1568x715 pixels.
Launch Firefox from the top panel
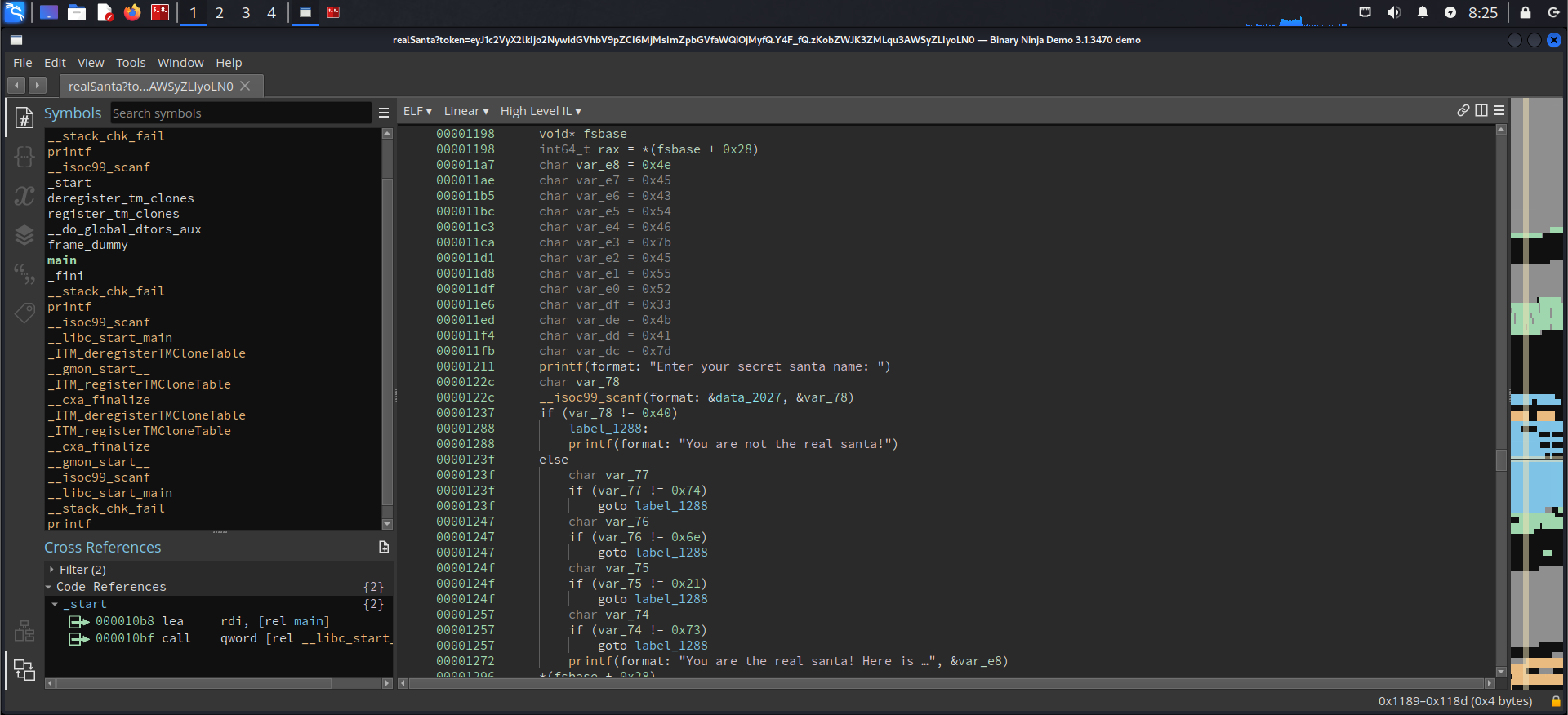(x=132, y=12)
